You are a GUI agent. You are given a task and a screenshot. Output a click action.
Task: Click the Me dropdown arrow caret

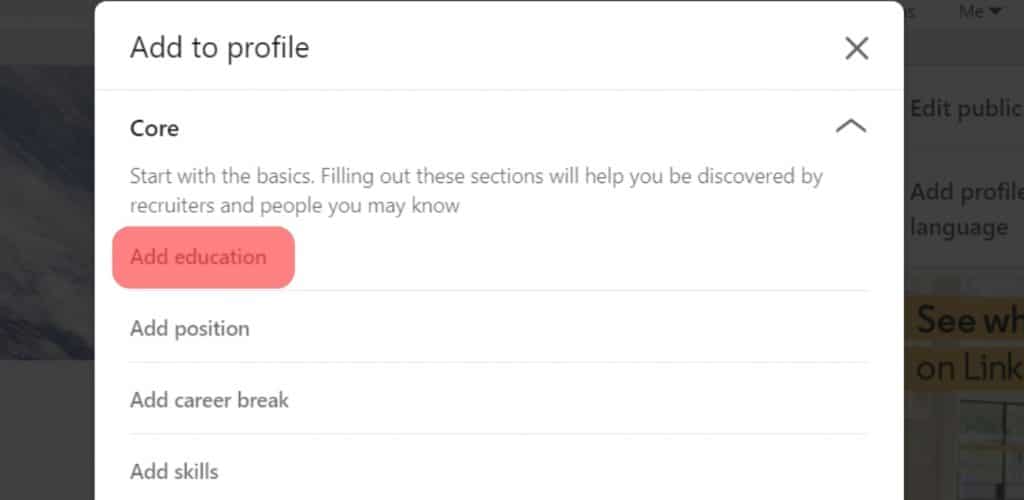995,12
